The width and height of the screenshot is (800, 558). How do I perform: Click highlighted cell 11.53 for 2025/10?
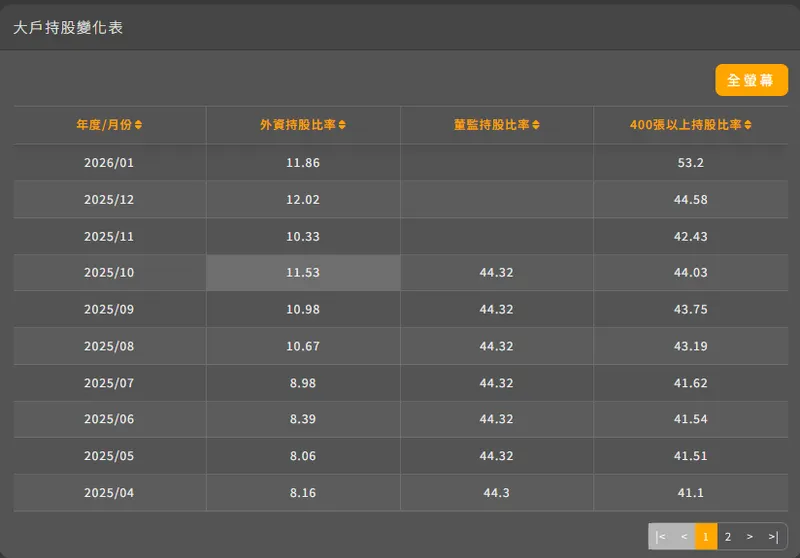tap(303, 273)
